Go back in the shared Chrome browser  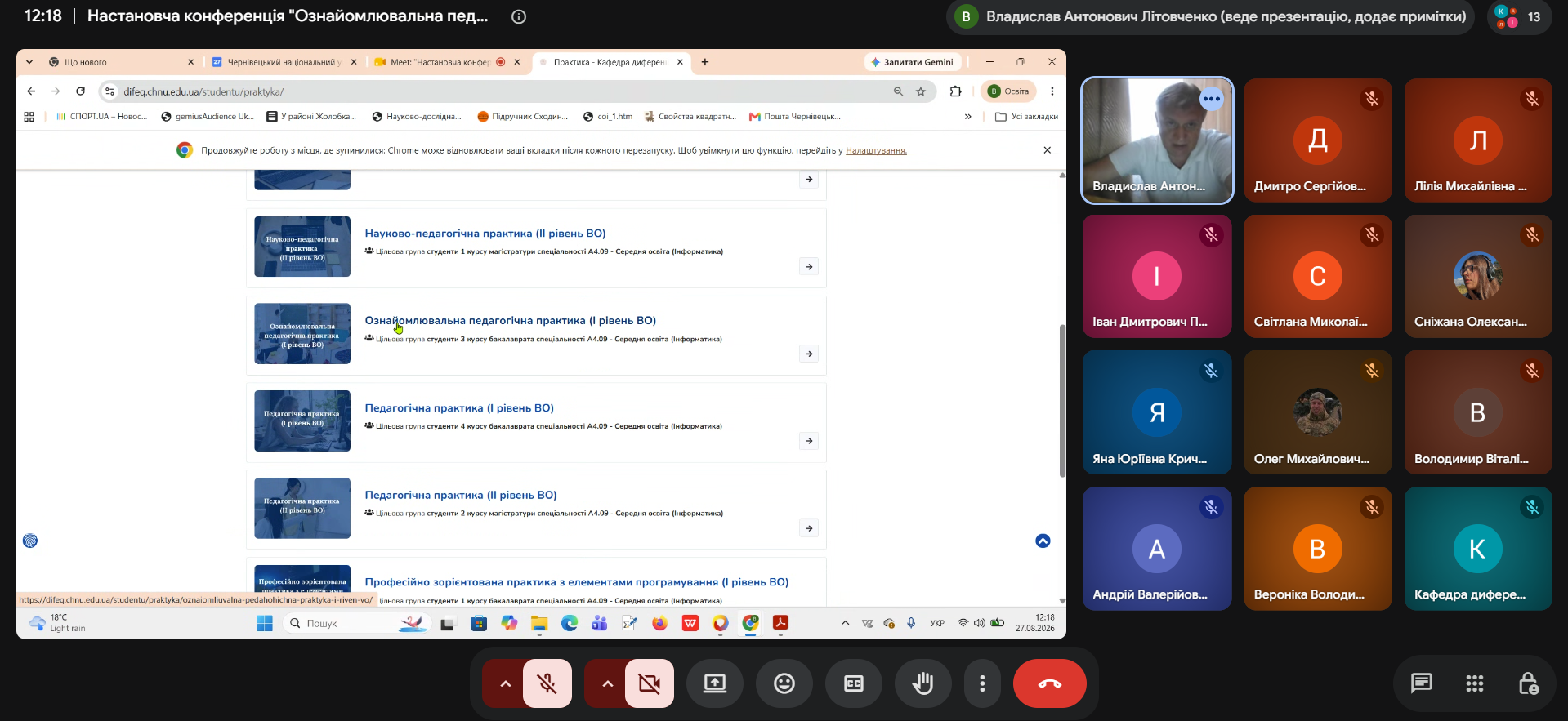click(x=31, y=91)
